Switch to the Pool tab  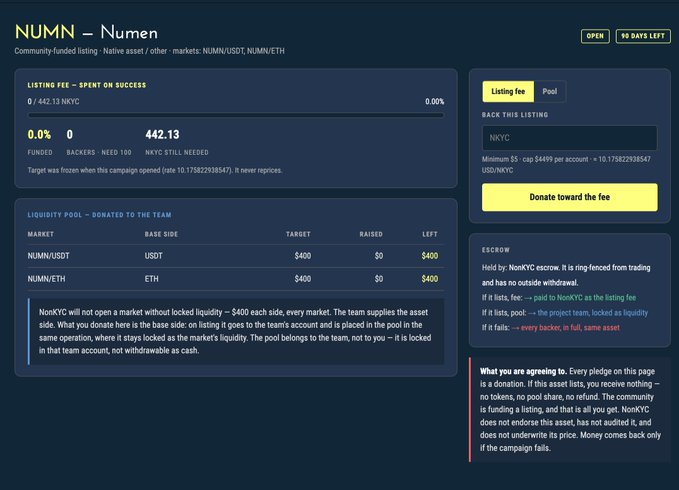[x=550, y=91]
